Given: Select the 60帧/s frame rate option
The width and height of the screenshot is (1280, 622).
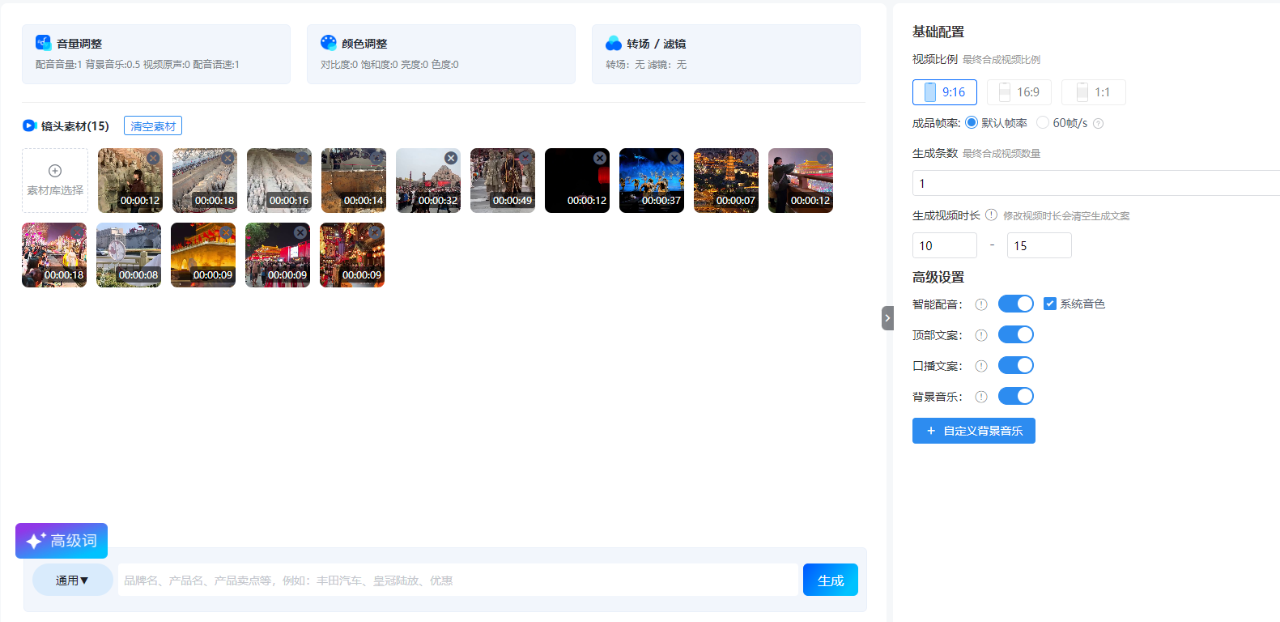Looking at the screenshot, I should (x=1043, y=123).
